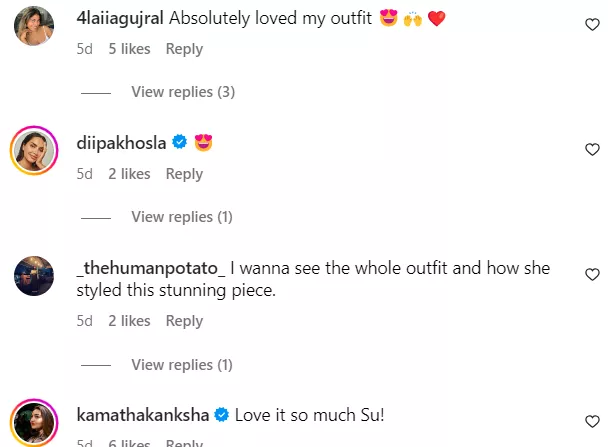
Task: Open _thehumanpotato_'s profile avatar
Action: [x=32, y=276]
